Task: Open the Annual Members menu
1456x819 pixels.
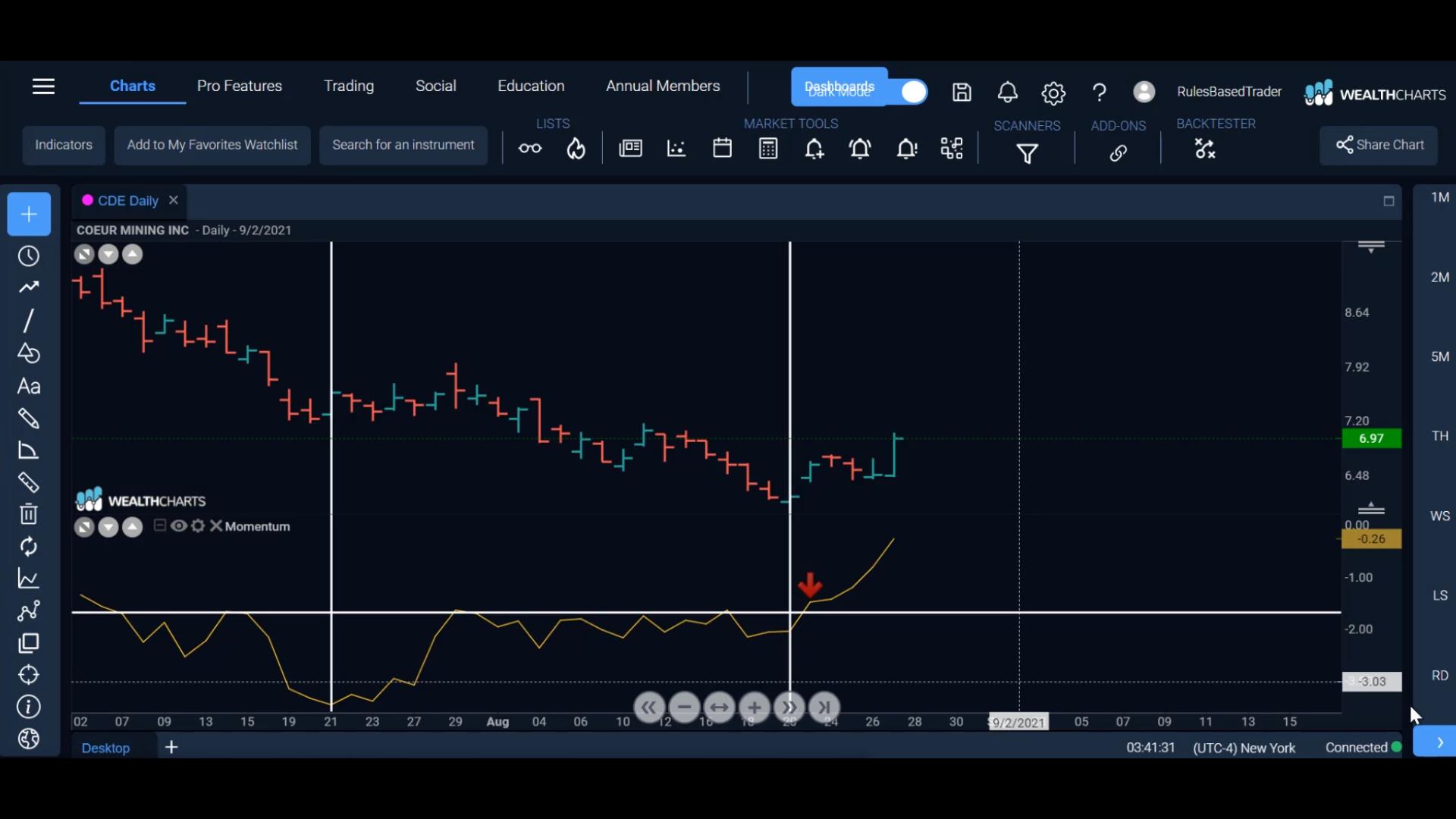Action: (x=663, y=86)
